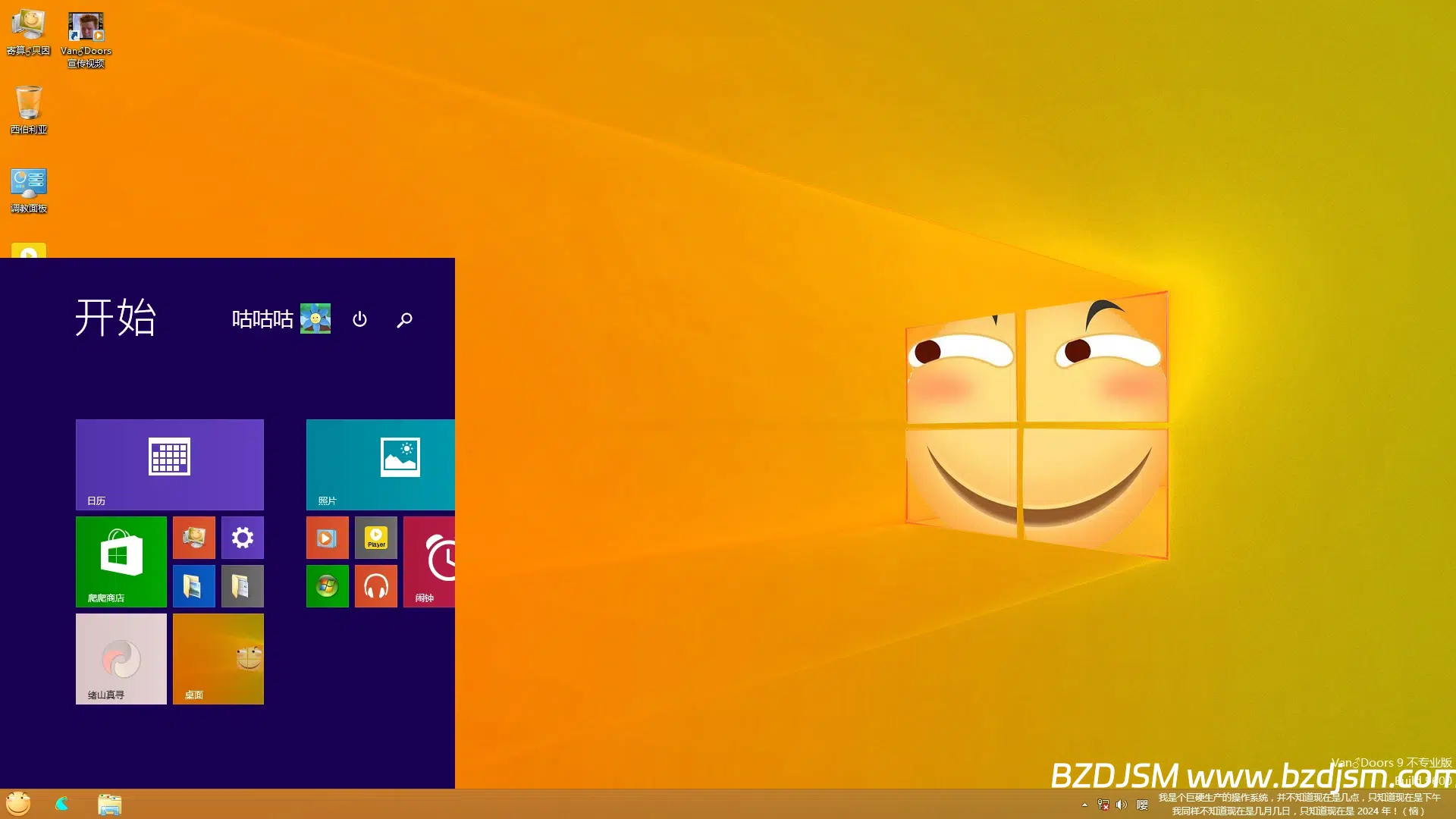The image size is (1456, 819).
Task: Click the 咕咕咕 user avatar picture
Action: 315,318
